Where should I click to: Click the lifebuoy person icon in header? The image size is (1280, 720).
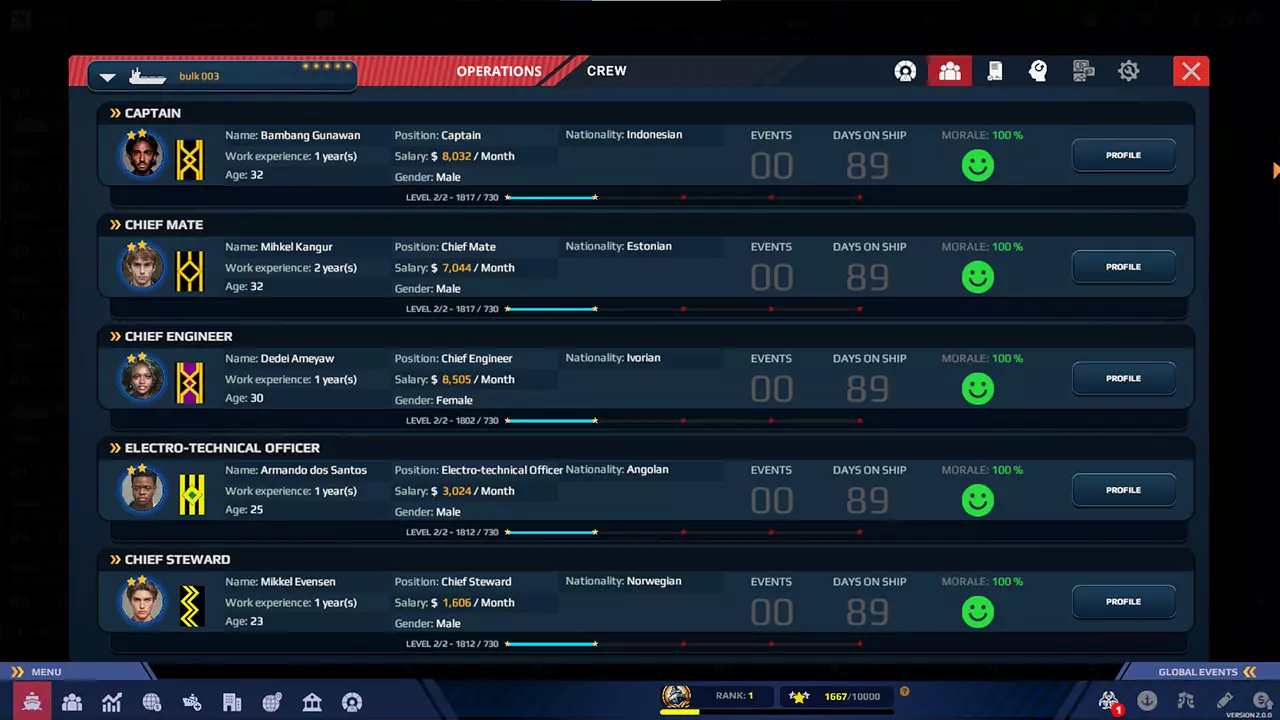905,71
